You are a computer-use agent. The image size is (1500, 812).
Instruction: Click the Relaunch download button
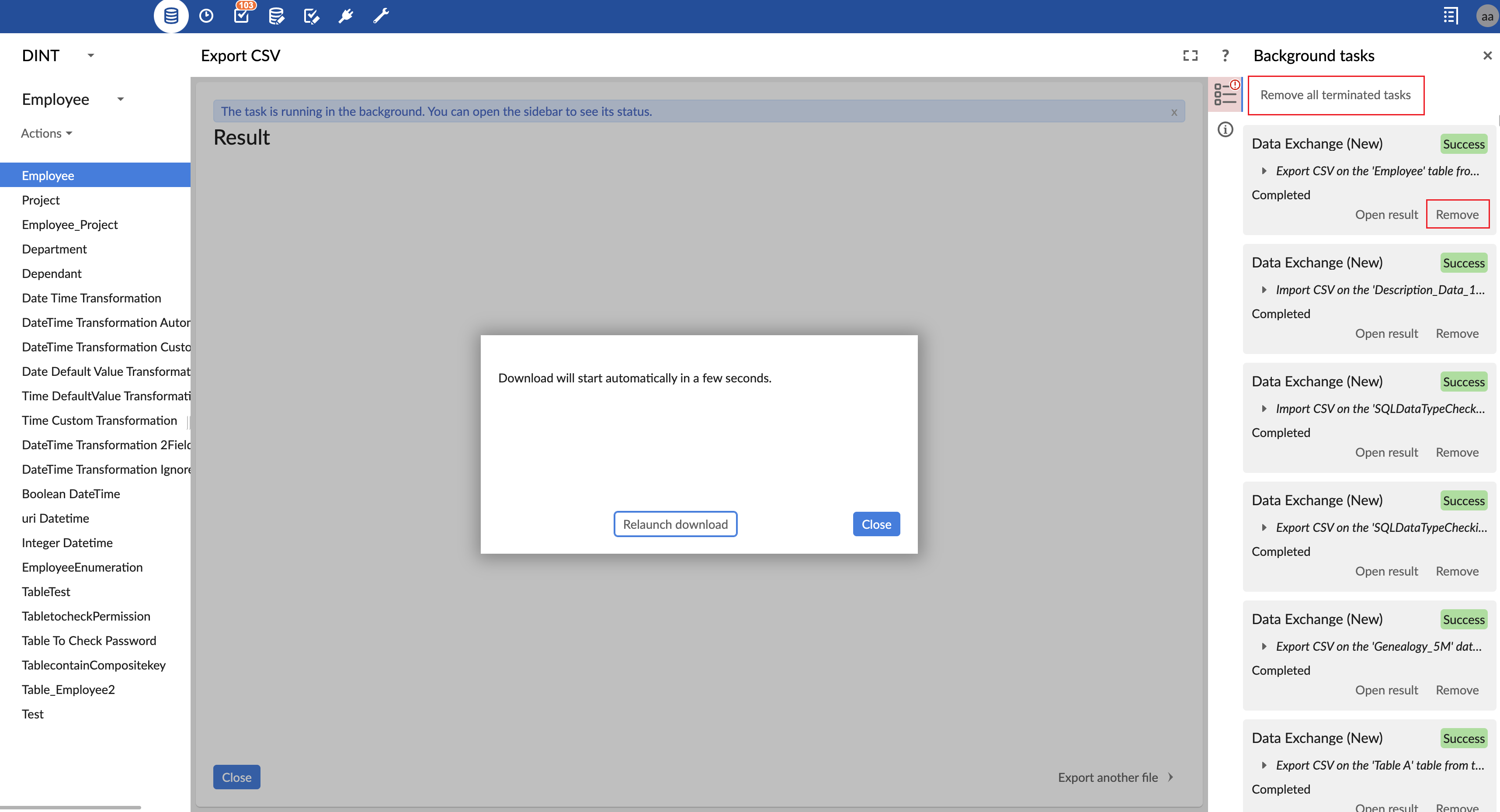tap(675, 524)
